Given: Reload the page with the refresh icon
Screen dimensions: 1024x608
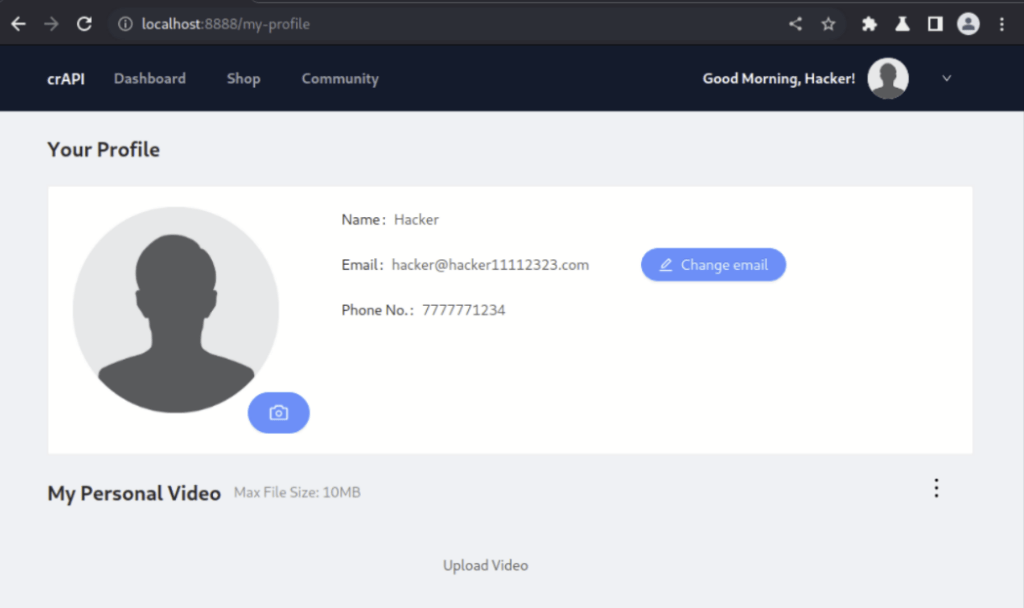Looking at the screenshot, I should (85, 24).
